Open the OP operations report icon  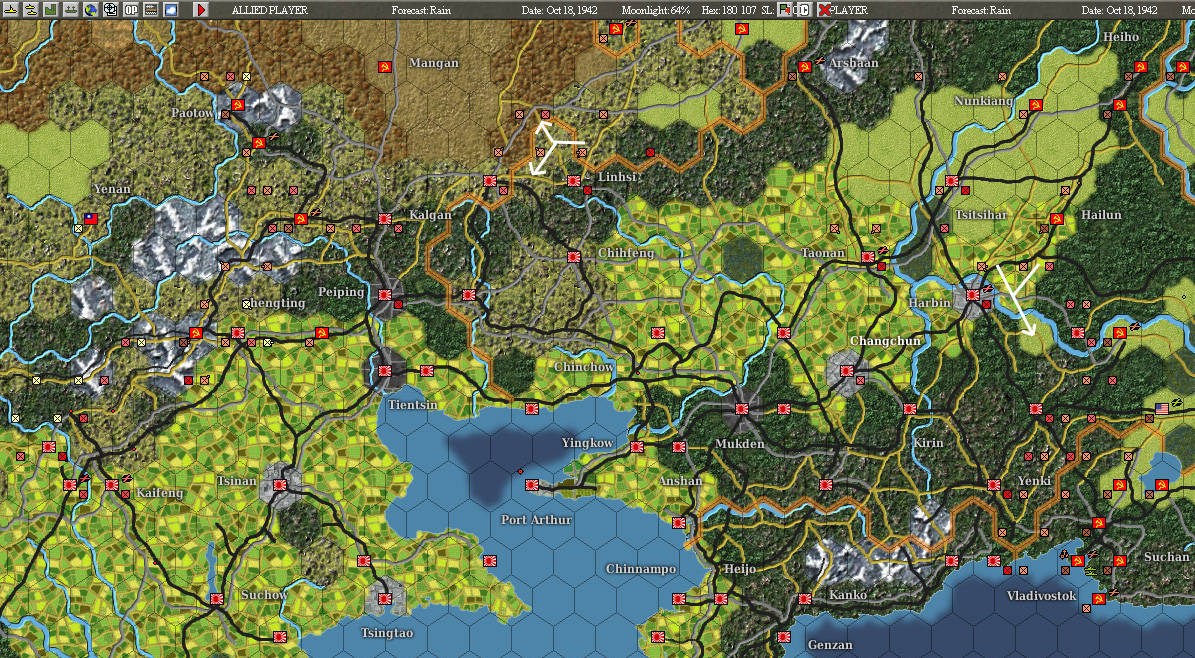pyautogui.click(x=131, y=10)
